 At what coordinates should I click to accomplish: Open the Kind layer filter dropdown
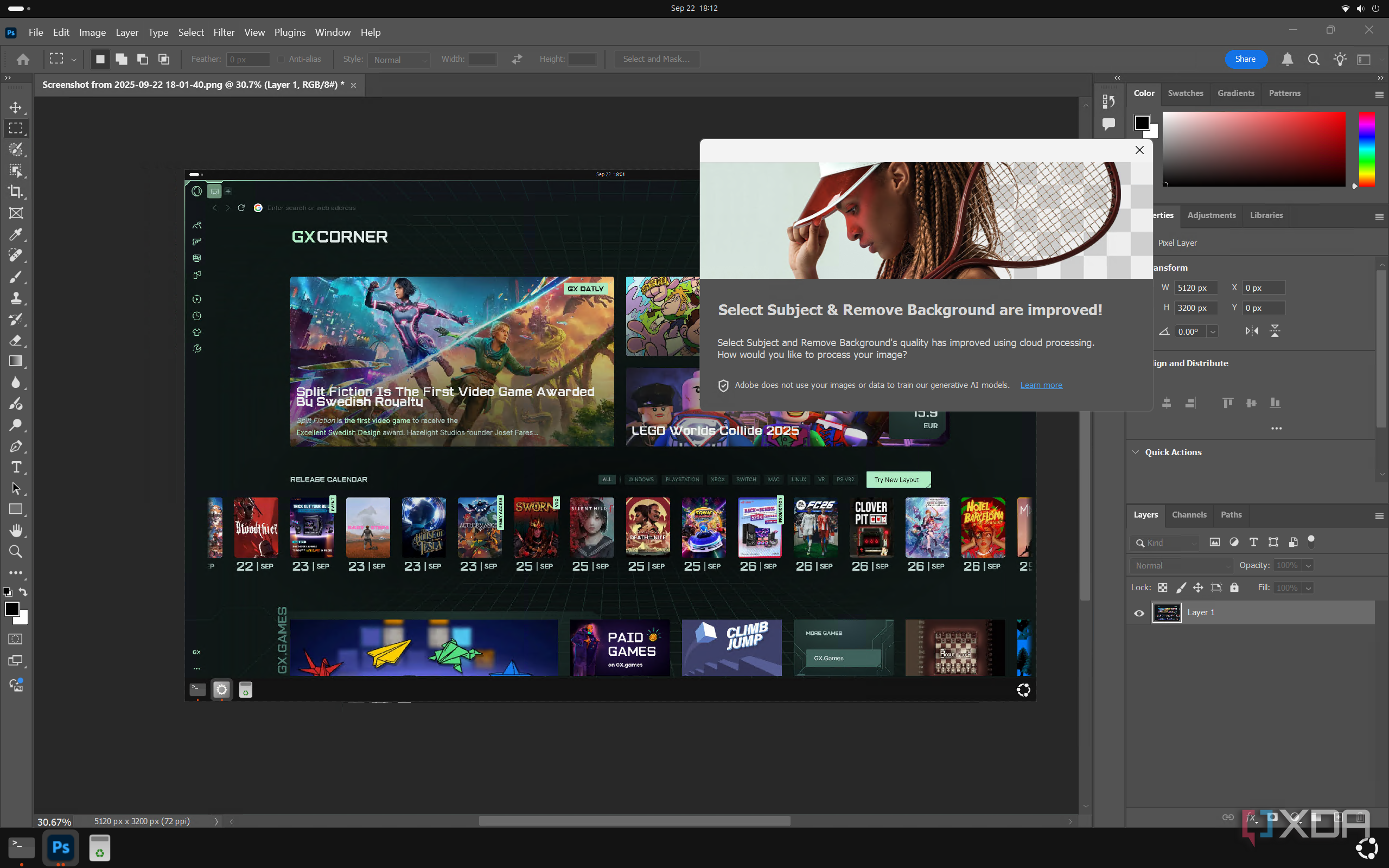coord(1165,542)
